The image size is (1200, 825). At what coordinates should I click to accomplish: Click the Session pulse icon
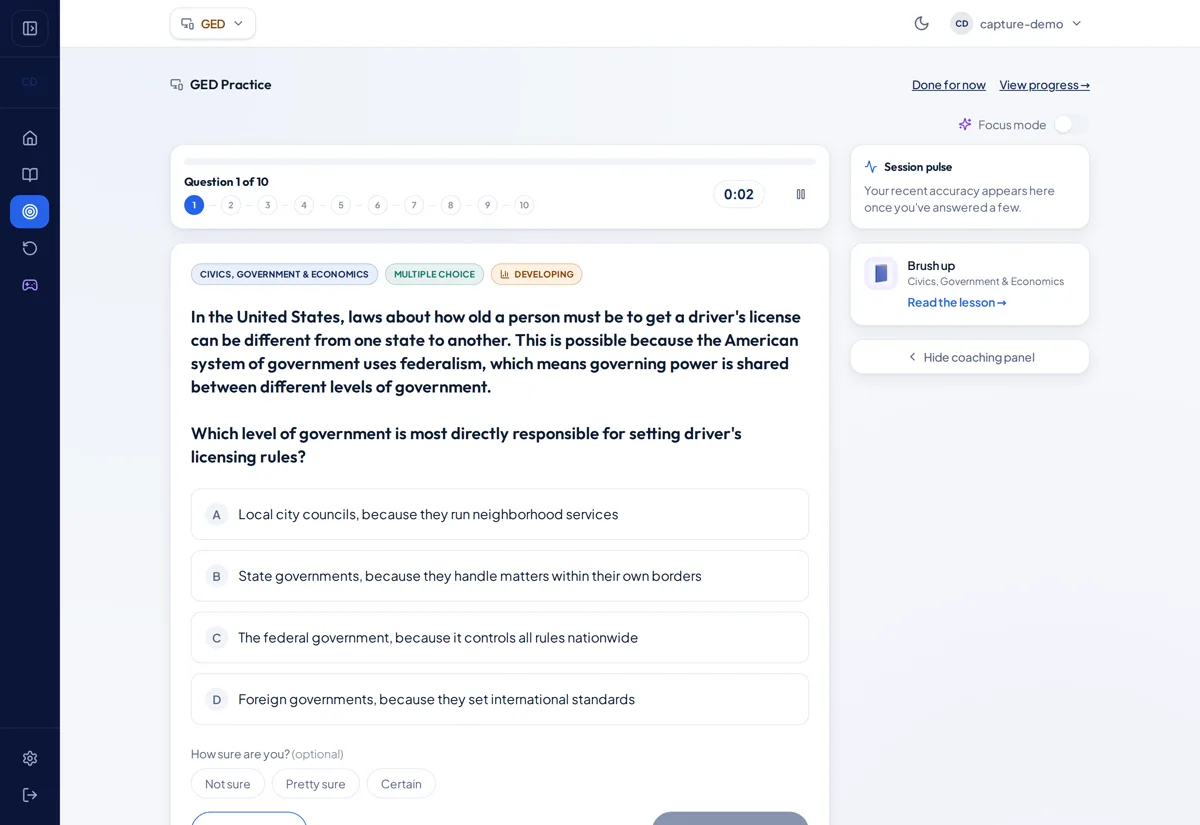[871, 167]
